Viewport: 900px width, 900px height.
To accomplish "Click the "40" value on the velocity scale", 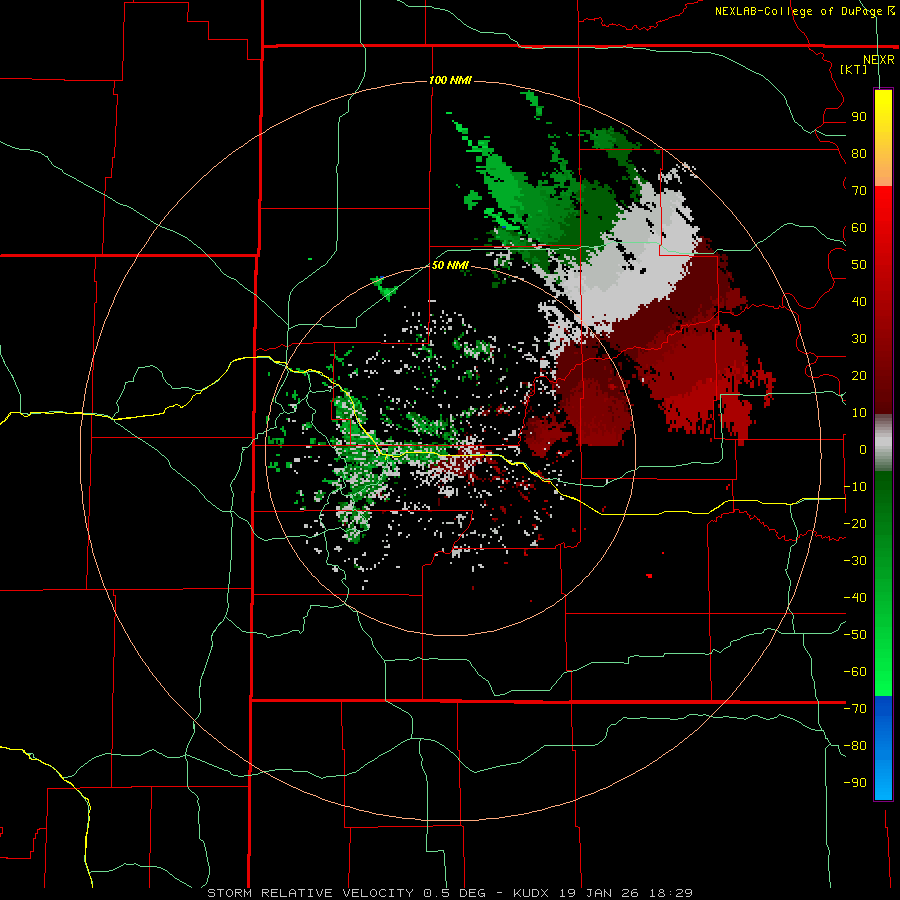I will 859,302.
